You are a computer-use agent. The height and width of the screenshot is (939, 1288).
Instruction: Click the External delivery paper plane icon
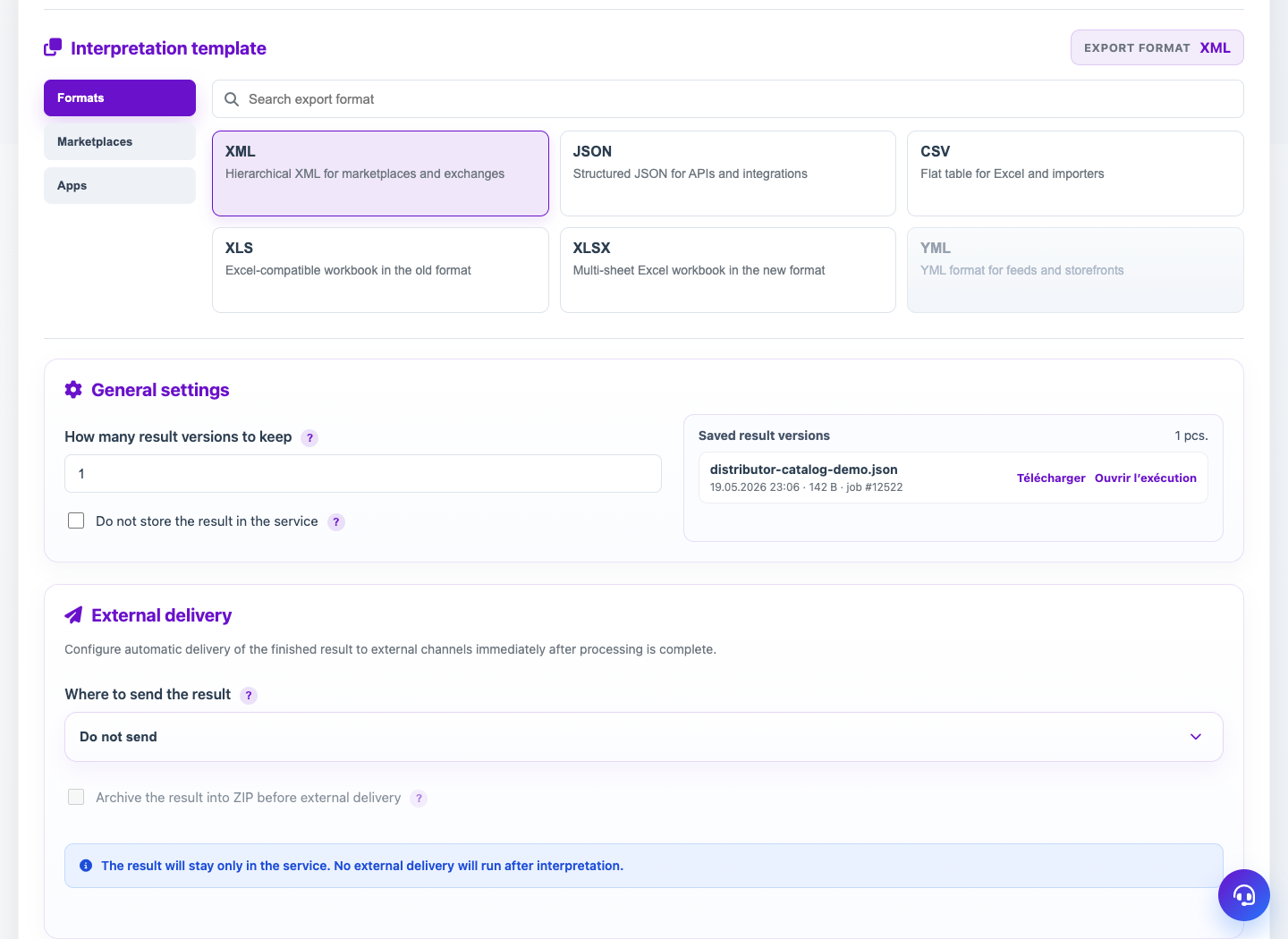[73, 615]
